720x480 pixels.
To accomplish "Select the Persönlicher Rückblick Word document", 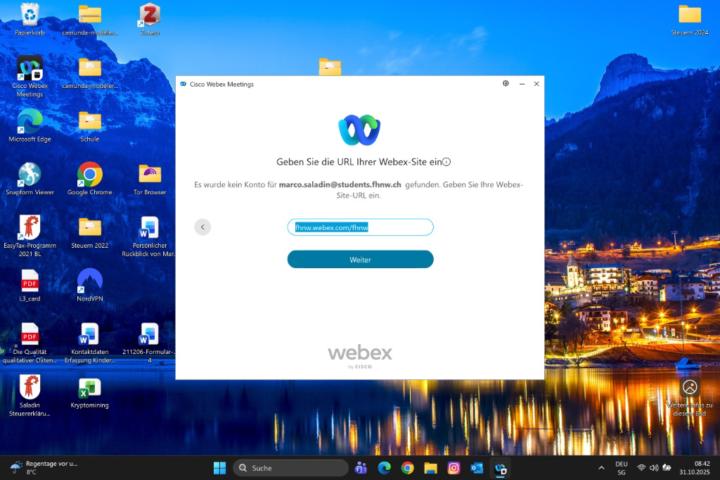I will (149, 236).
